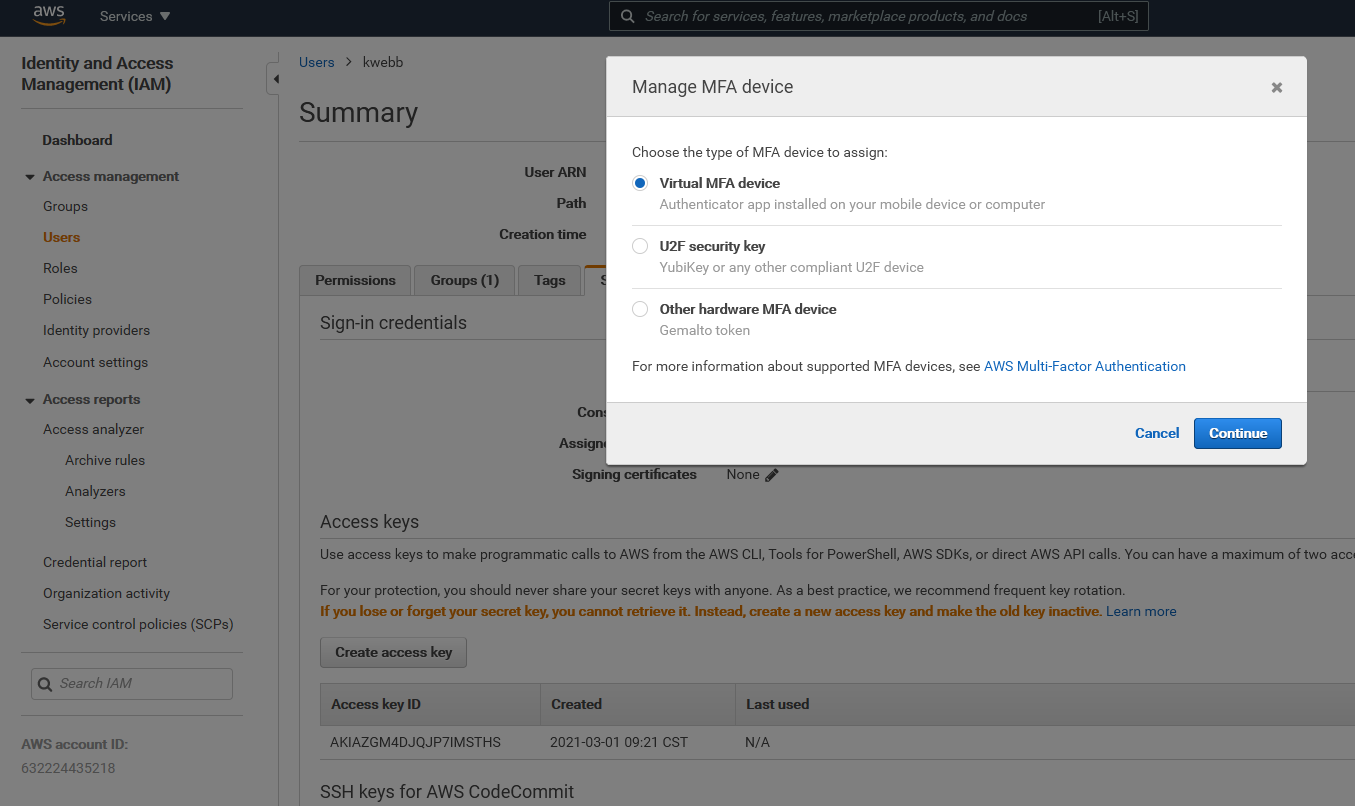Select the Virtual MFA device option
Image resolution: width=1355 pixels, height=806 pixels.
[x=640, y=183]
